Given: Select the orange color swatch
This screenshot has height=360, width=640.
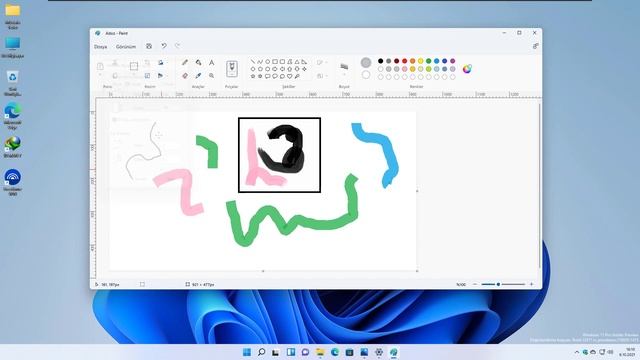Looking at the screenshot, I should 413,61.
